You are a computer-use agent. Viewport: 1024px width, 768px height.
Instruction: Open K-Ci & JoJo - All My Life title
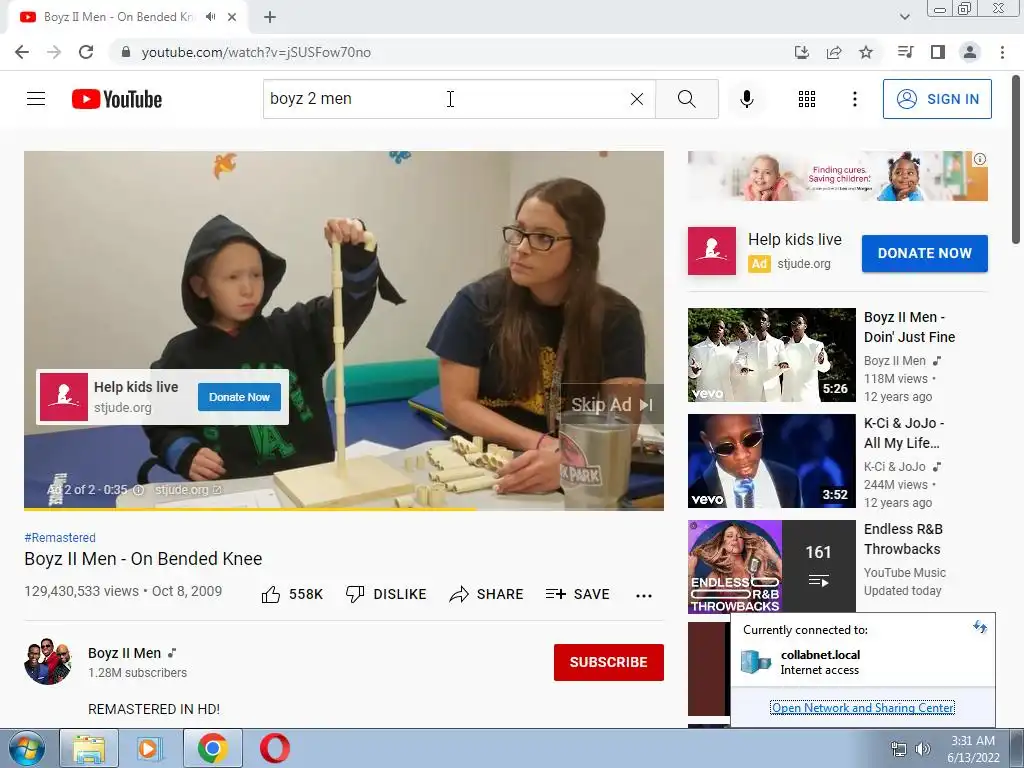coord(904,433)
